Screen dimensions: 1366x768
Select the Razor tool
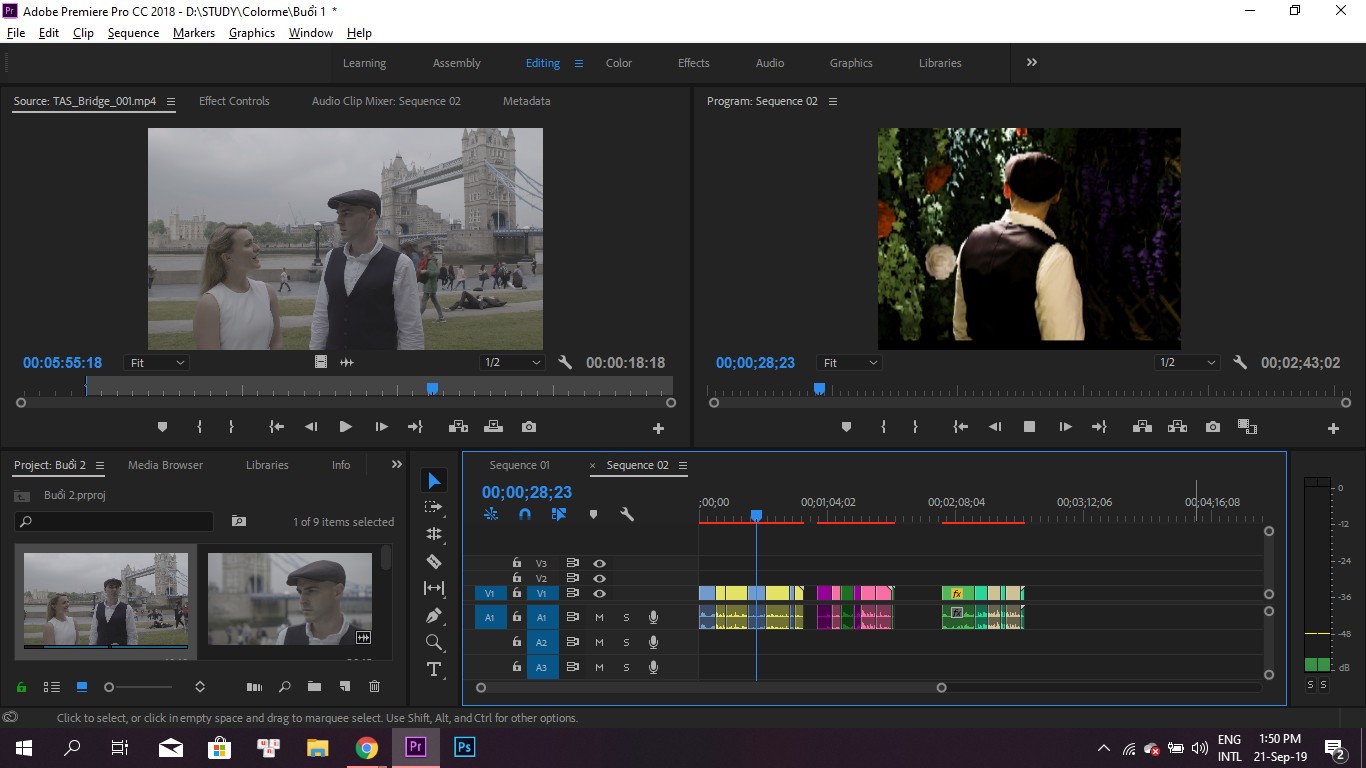434,561
